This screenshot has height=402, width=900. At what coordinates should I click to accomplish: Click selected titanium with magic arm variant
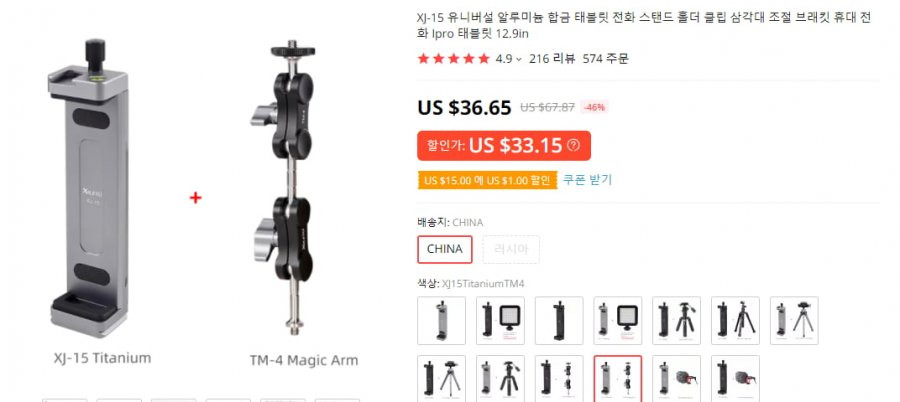tap(618, 378)
